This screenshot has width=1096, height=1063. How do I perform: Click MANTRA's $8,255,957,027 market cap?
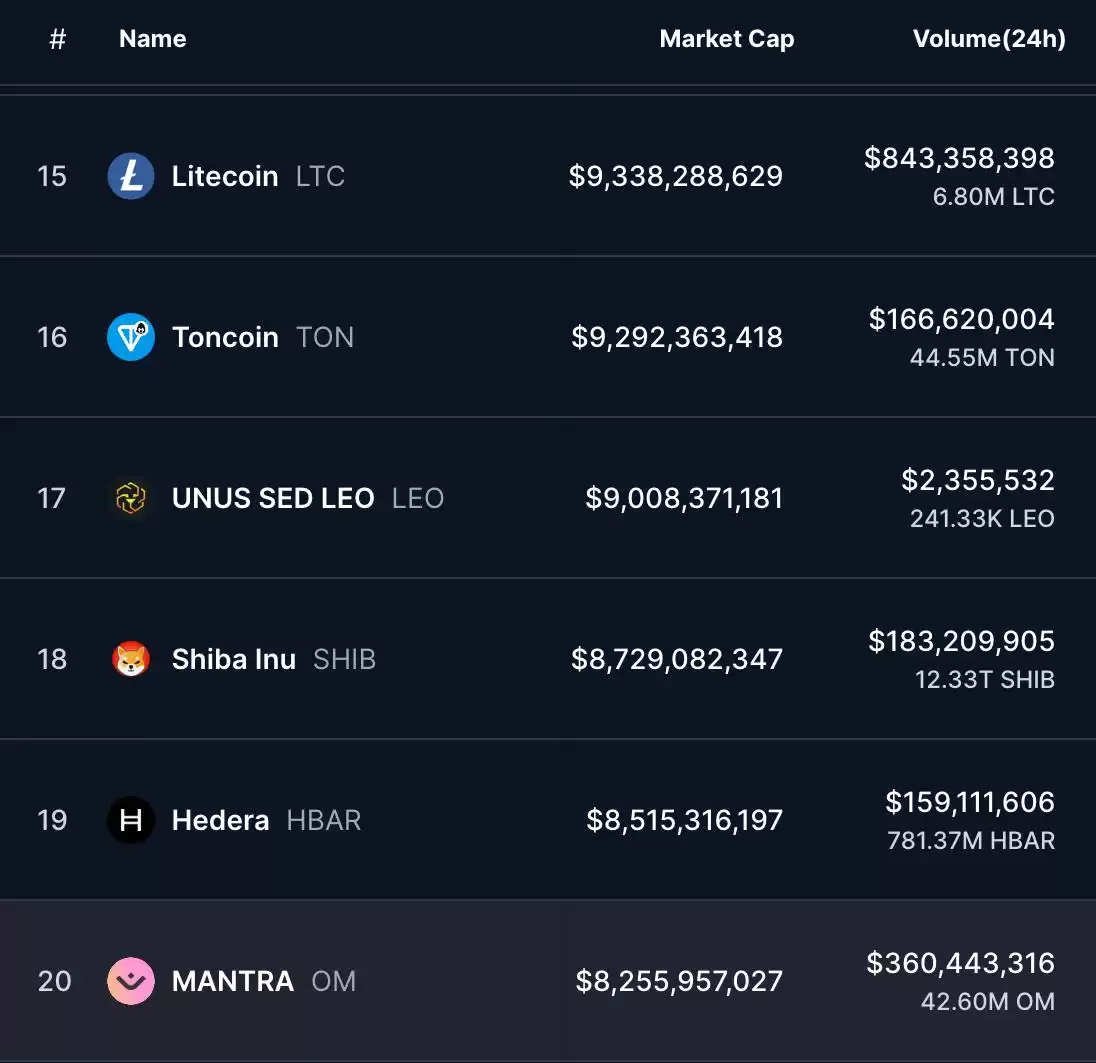[679, 981]
